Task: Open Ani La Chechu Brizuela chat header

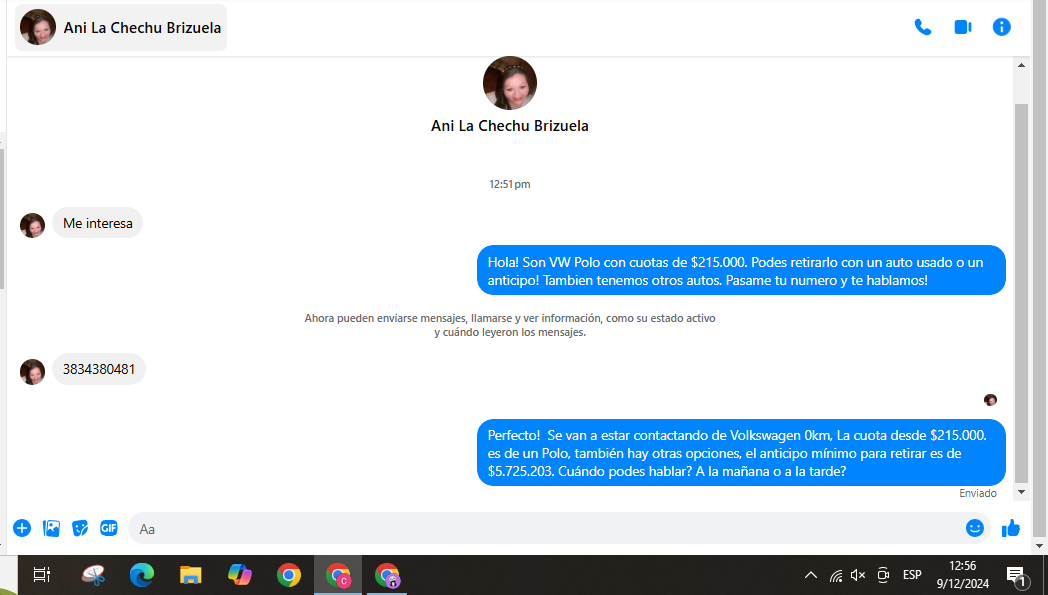Action: (x=122, y=27)
